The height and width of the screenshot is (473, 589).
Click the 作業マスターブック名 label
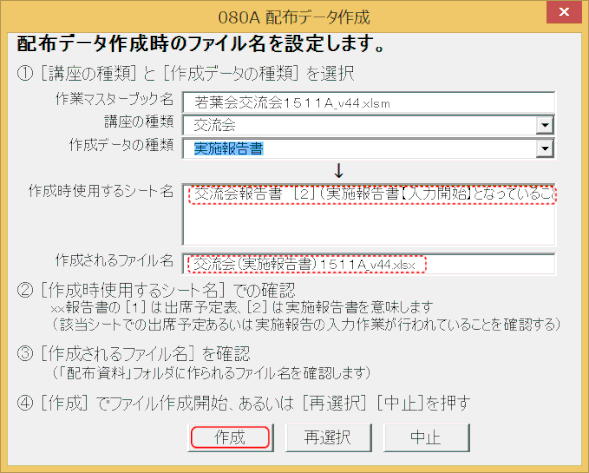click(114, 99)
